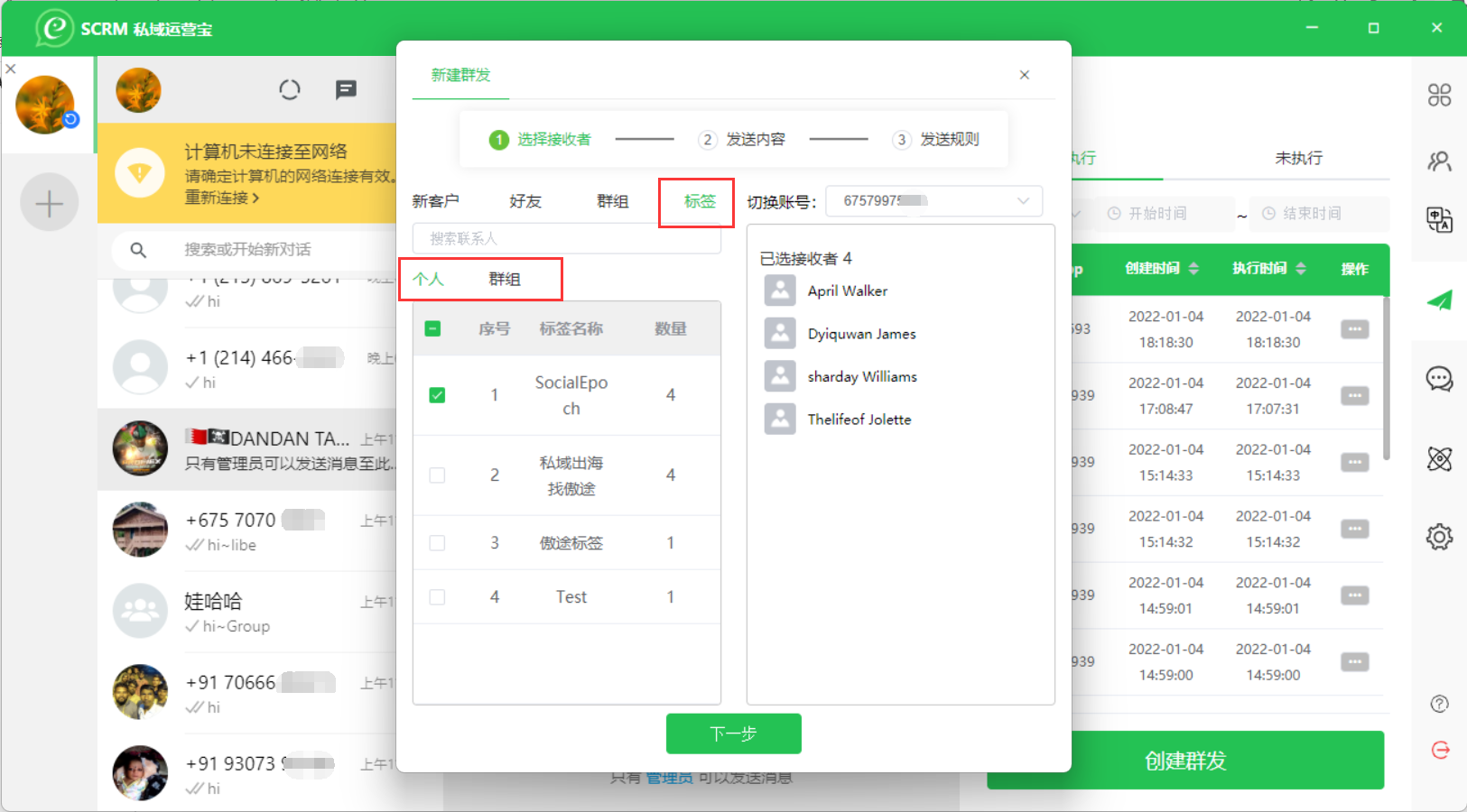Image resolution: width=1467 pixels, height=812 pixels.
Task: Uncheck the SocialEpoch tag checkbox
Action: coord(437,395)
